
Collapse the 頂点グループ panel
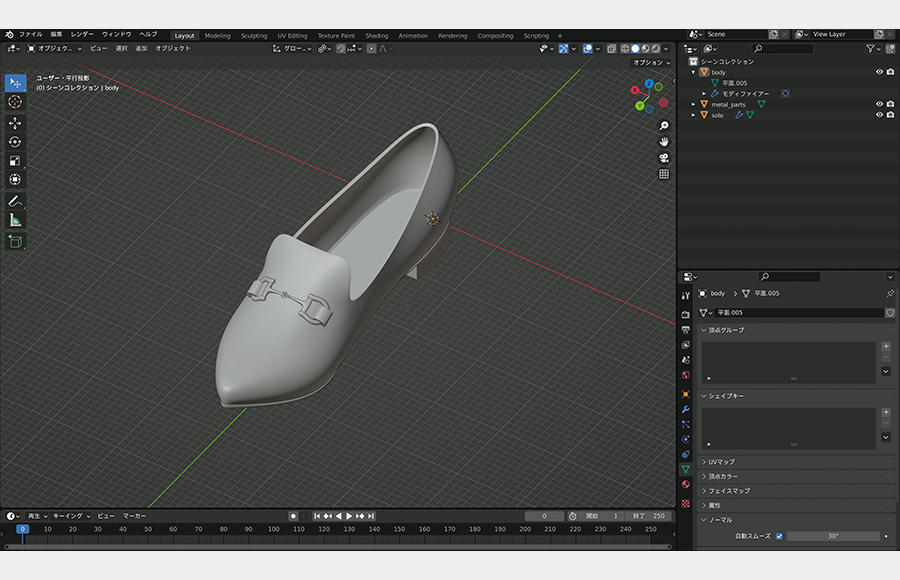(725, 330)
